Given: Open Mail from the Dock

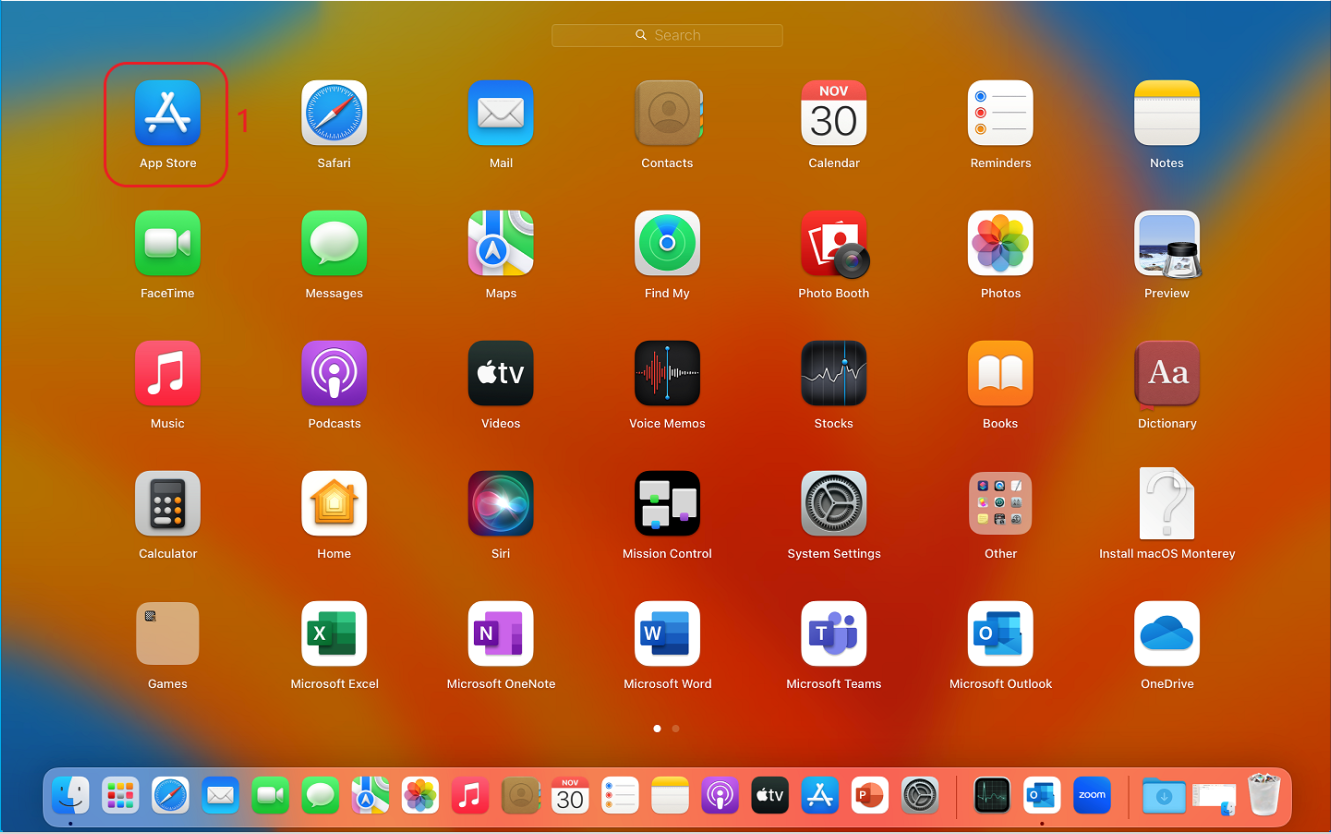Looking at the screenshot, I should tap(220, 796).
